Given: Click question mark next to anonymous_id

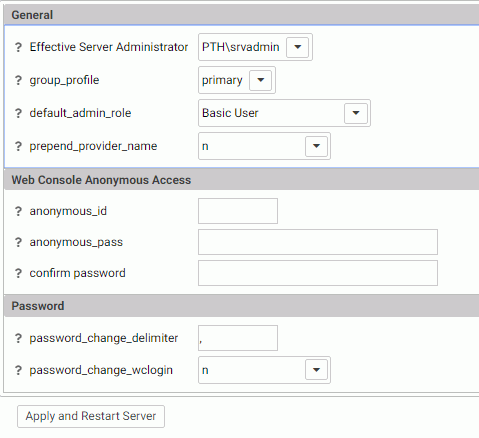Looking at the screenshot, I should pyautogui.click(x=18, y=211).
